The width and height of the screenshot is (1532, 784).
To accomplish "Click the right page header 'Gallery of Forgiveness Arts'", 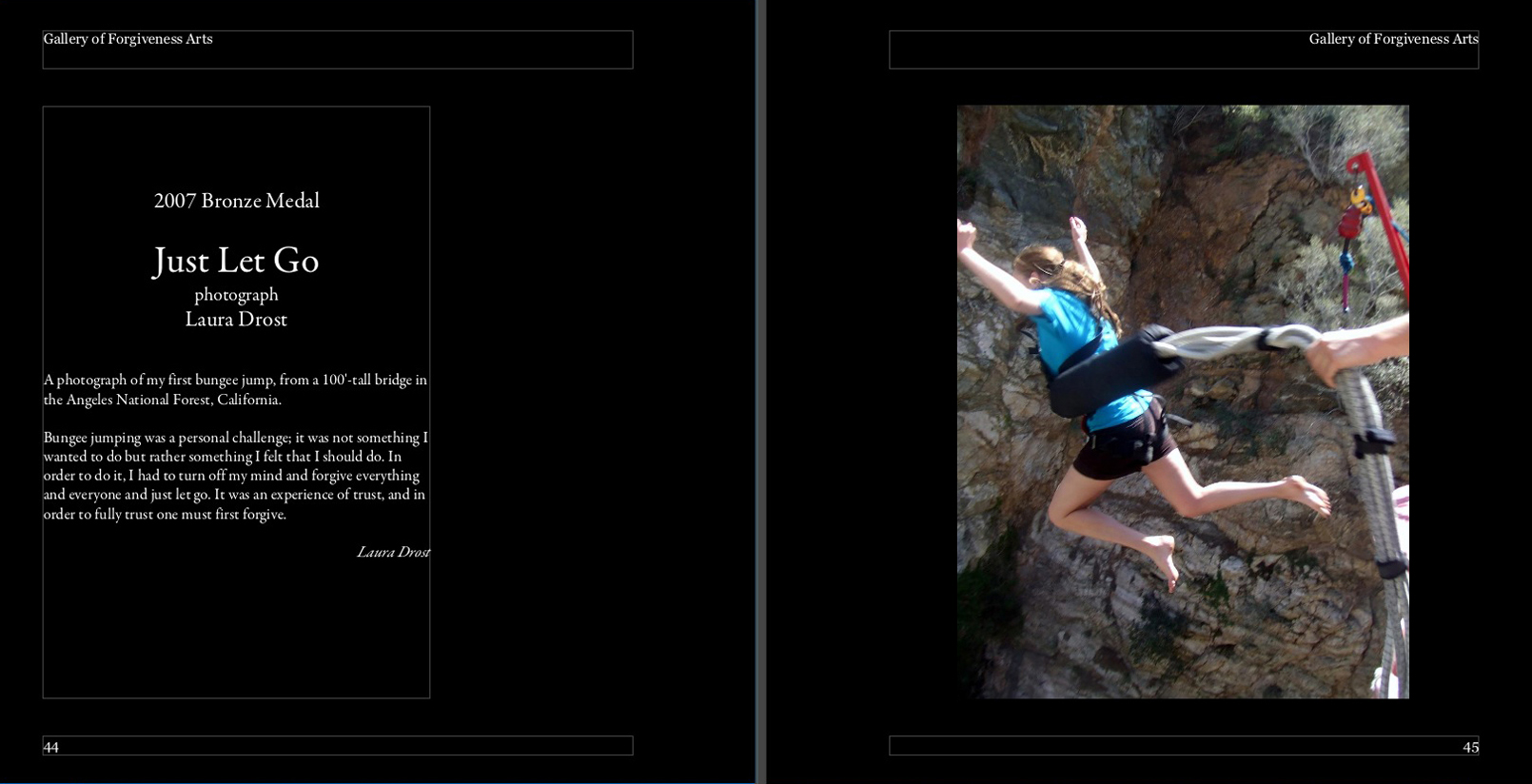I will coord(1393,39).
